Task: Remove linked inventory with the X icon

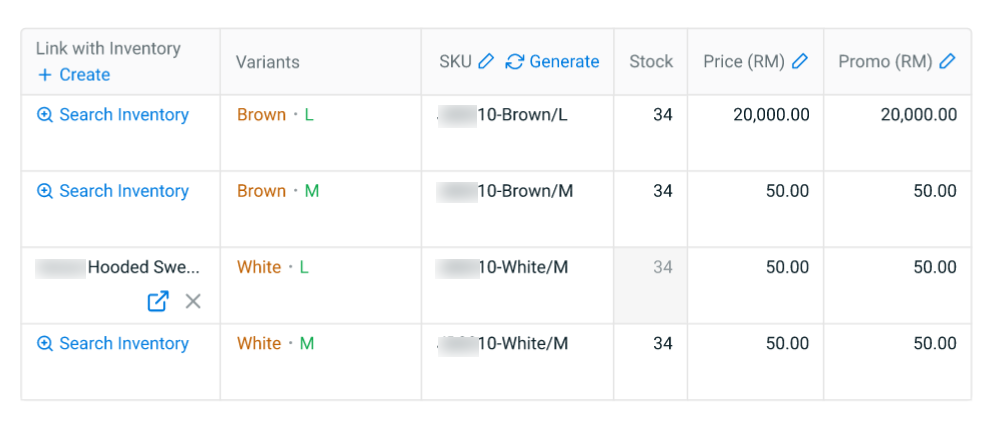Action: click(x=193, y=301)
